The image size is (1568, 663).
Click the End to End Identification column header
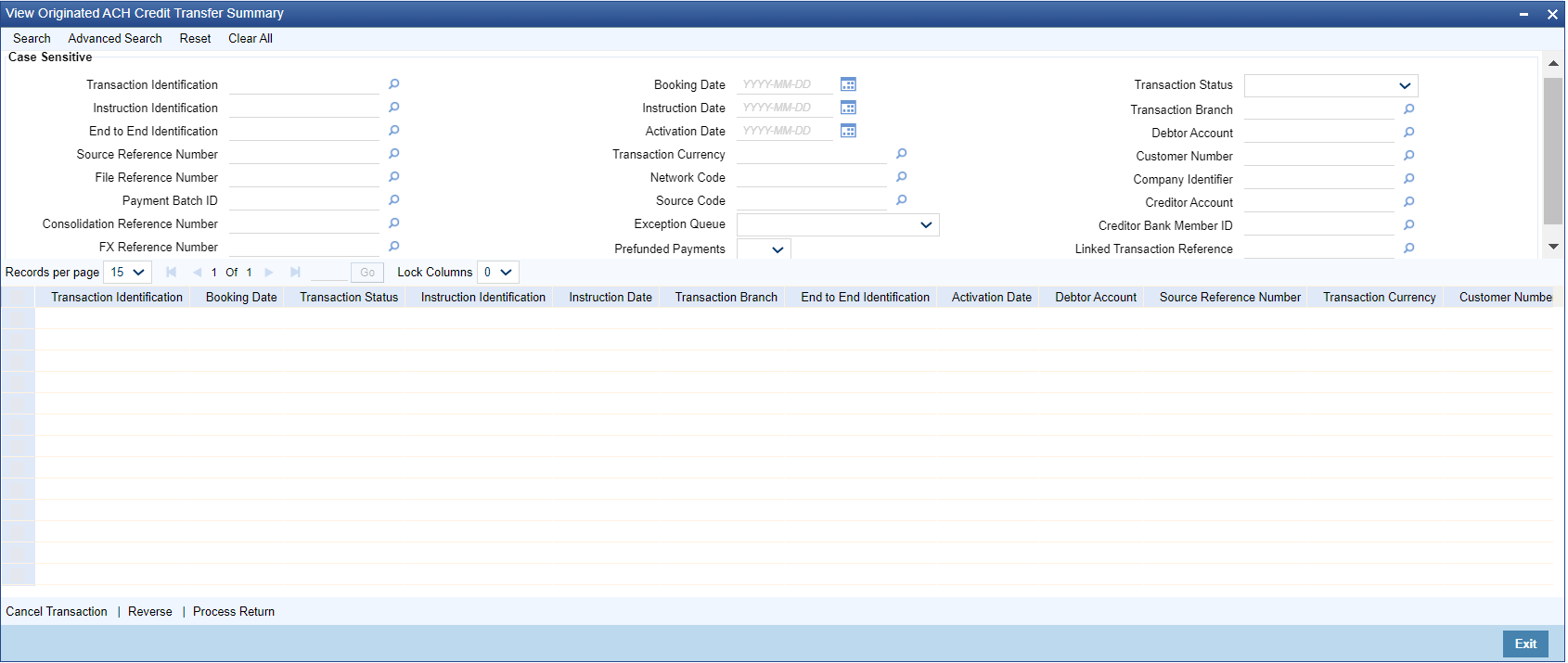tap(866, 298)
